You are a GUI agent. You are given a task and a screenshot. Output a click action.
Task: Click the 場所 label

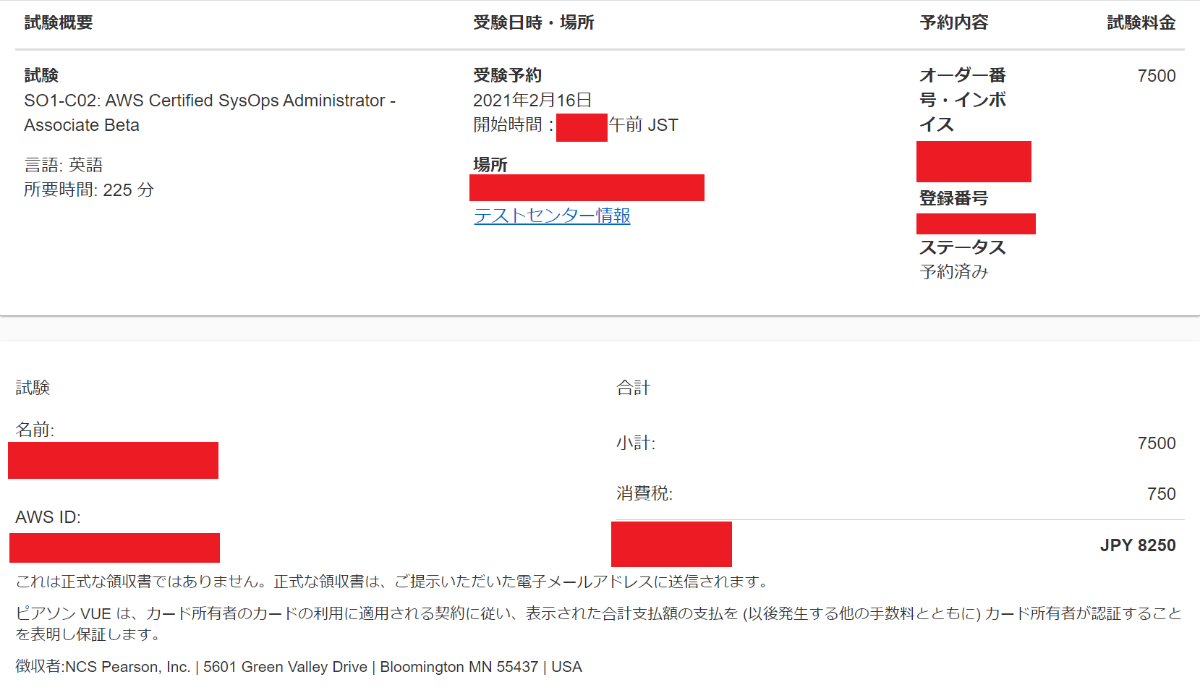pos(490,165)
